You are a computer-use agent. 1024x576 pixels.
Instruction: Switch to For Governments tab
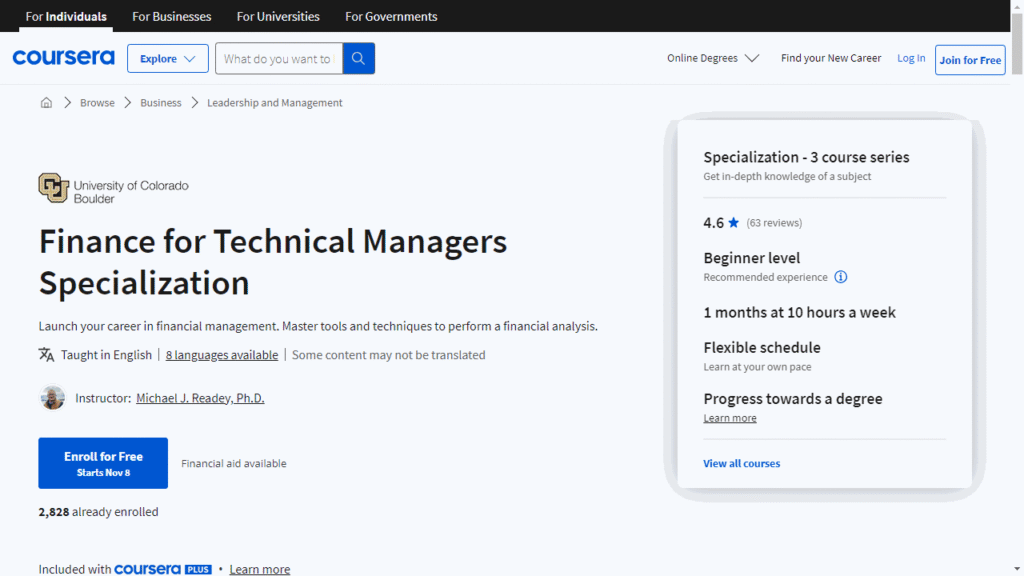click(391, 16)
